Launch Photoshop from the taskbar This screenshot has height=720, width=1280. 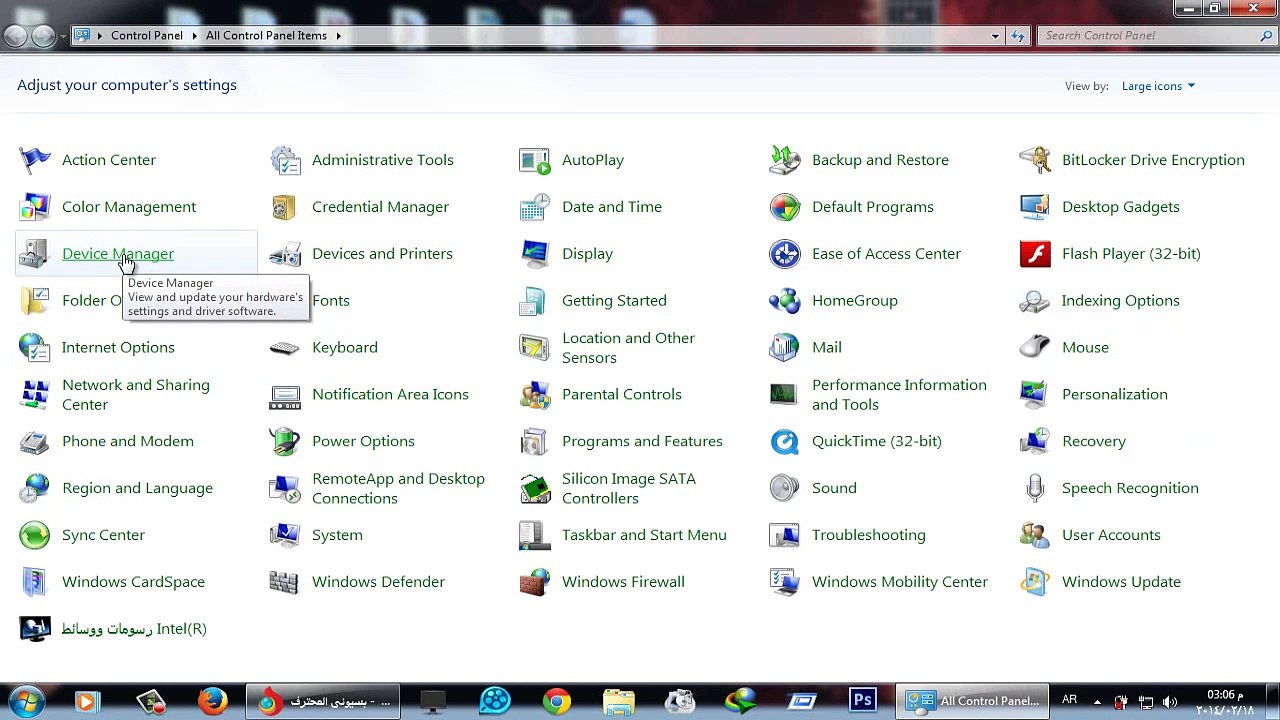click(863, 701)
